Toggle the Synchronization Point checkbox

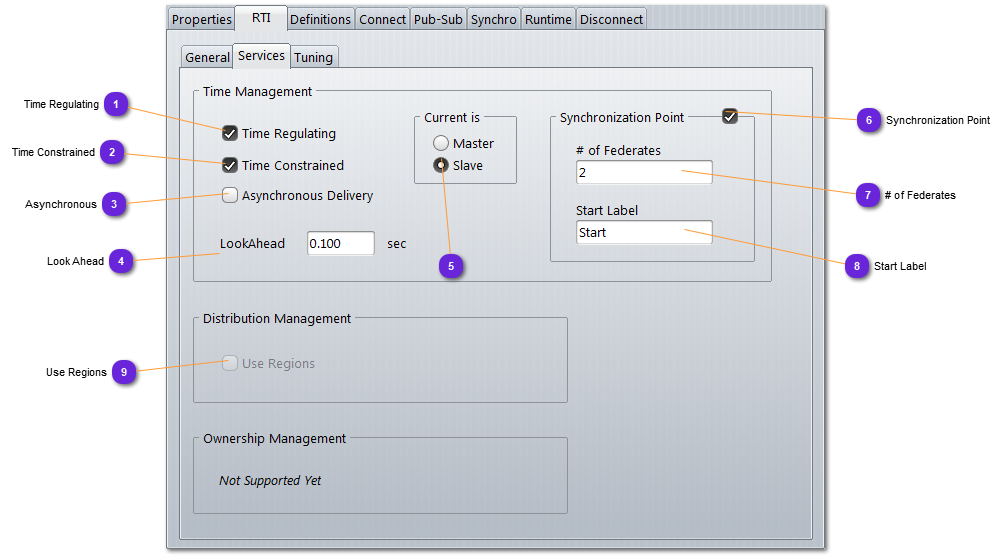coord(730,117)
